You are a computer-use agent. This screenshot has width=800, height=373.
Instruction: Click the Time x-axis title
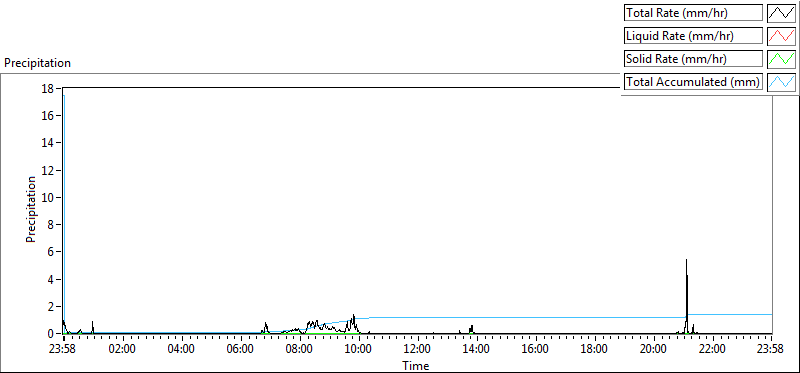[x=416, y=365]
